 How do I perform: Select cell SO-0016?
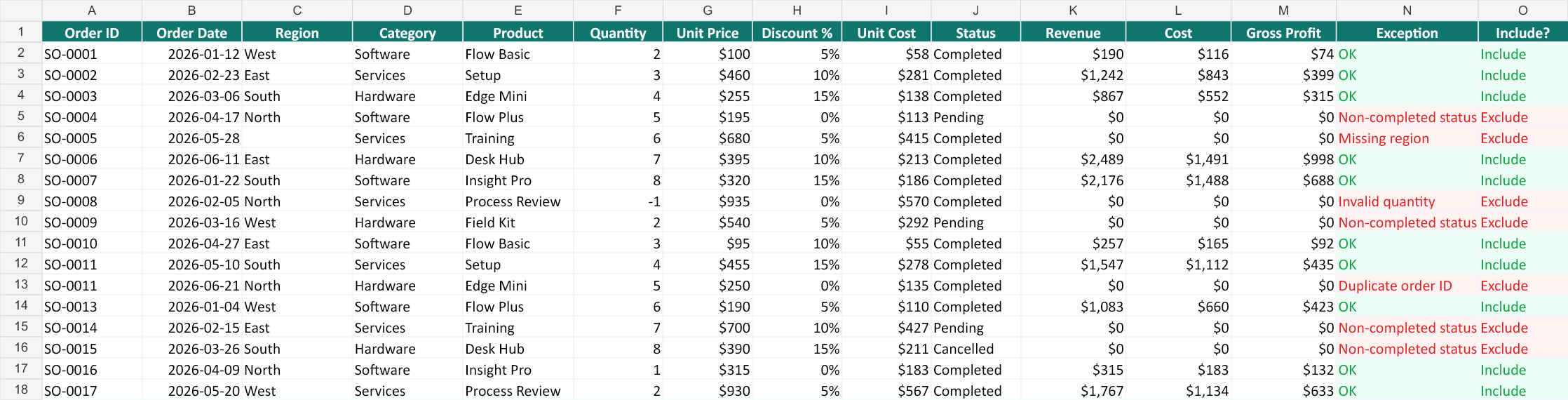pyautogui.click(x=92, y=369)
